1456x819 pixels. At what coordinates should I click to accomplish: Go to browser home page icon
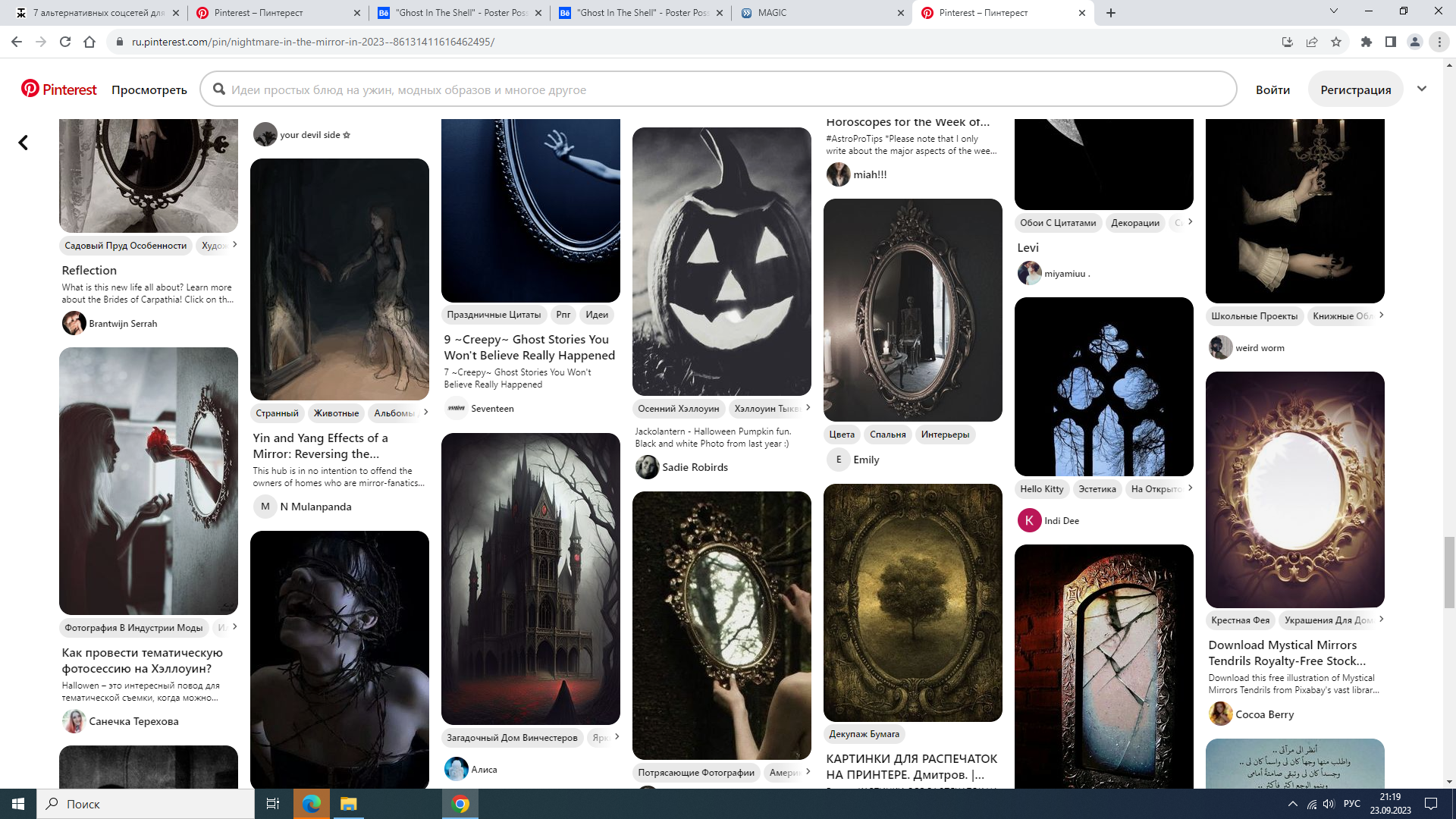89,42
